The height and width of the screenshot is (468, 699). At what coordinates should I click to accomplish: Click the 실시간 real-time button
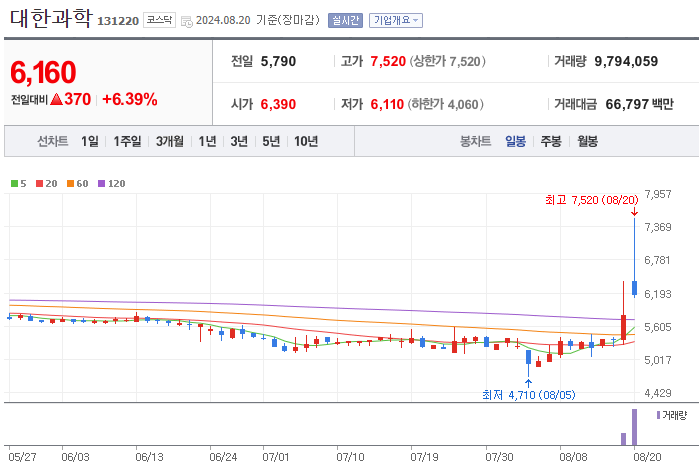click(x=345, y=21)
